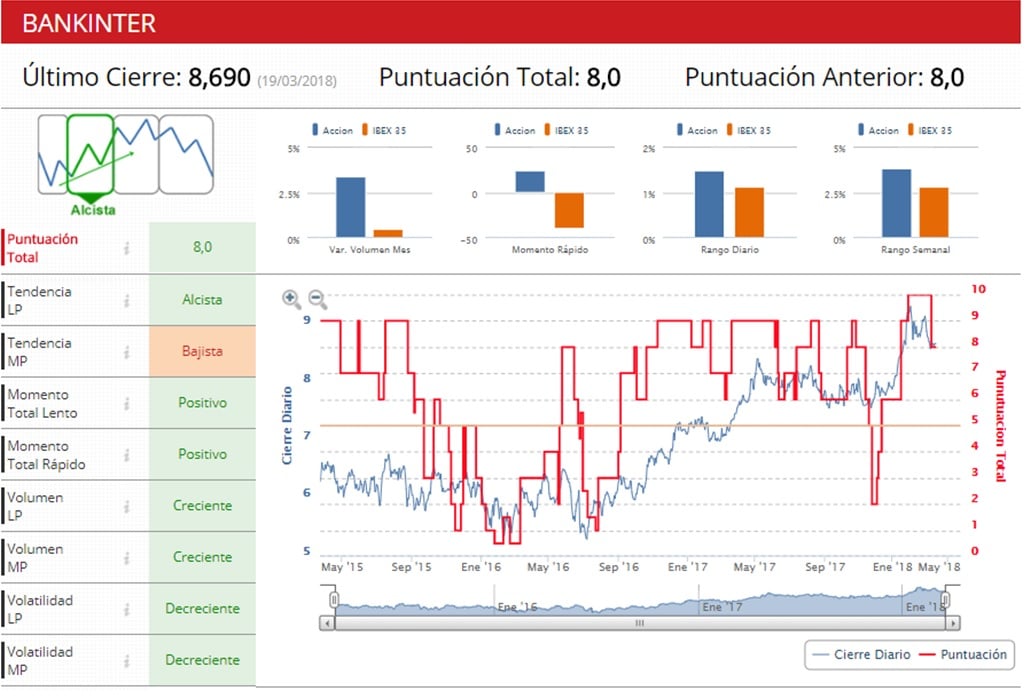The width and height of the screenshot is (1032, 696).
Task: Click the Puntuación Anterior: 8,0 heading
Action: [x=825, y=78]
